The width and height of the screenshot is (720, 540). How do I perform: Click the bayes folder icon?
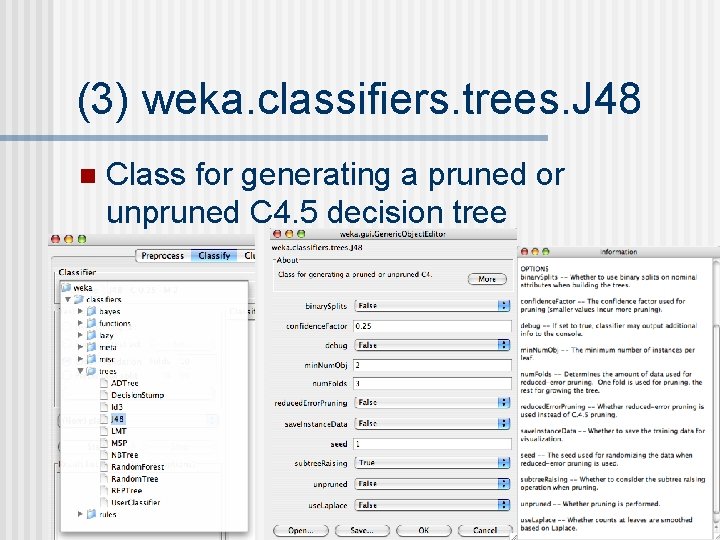click(x=91, y=311)
